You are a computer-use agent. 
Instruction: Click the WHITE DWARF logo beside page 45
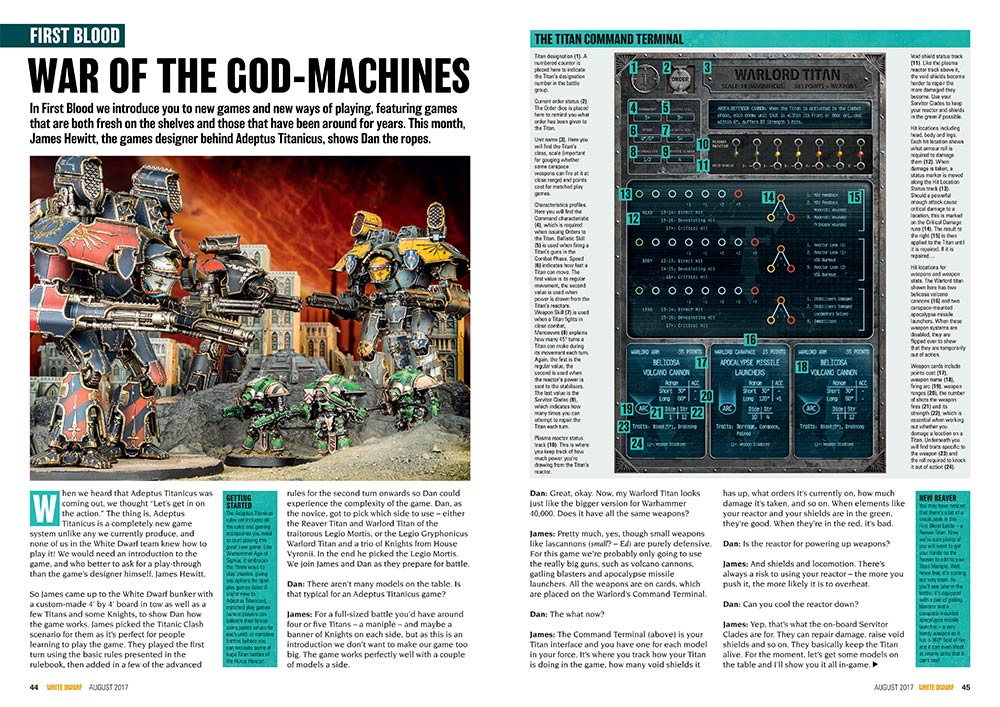(936, 687)
